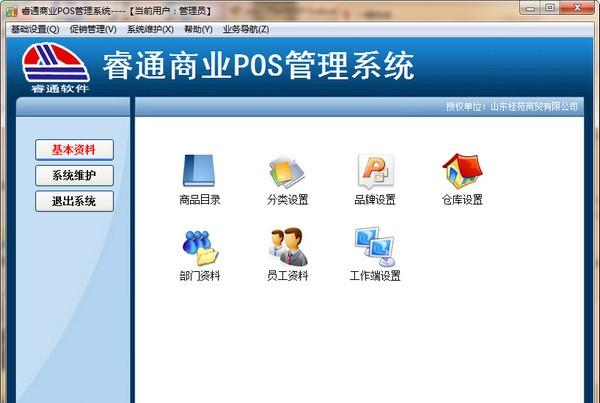Click the application icon in the title bar
Viewport: 600px width, 403px height.
pyautogui.click(x=11, y=11)
